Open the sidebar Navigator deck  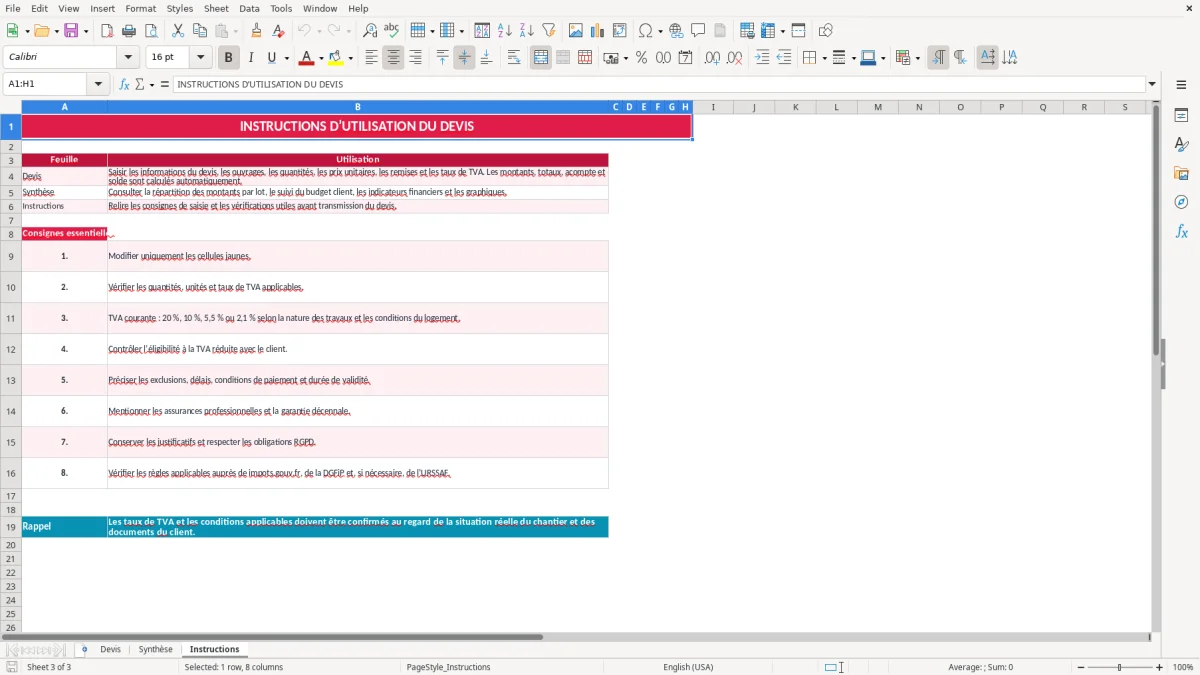pyautogui.click(x=1181, y=202)
